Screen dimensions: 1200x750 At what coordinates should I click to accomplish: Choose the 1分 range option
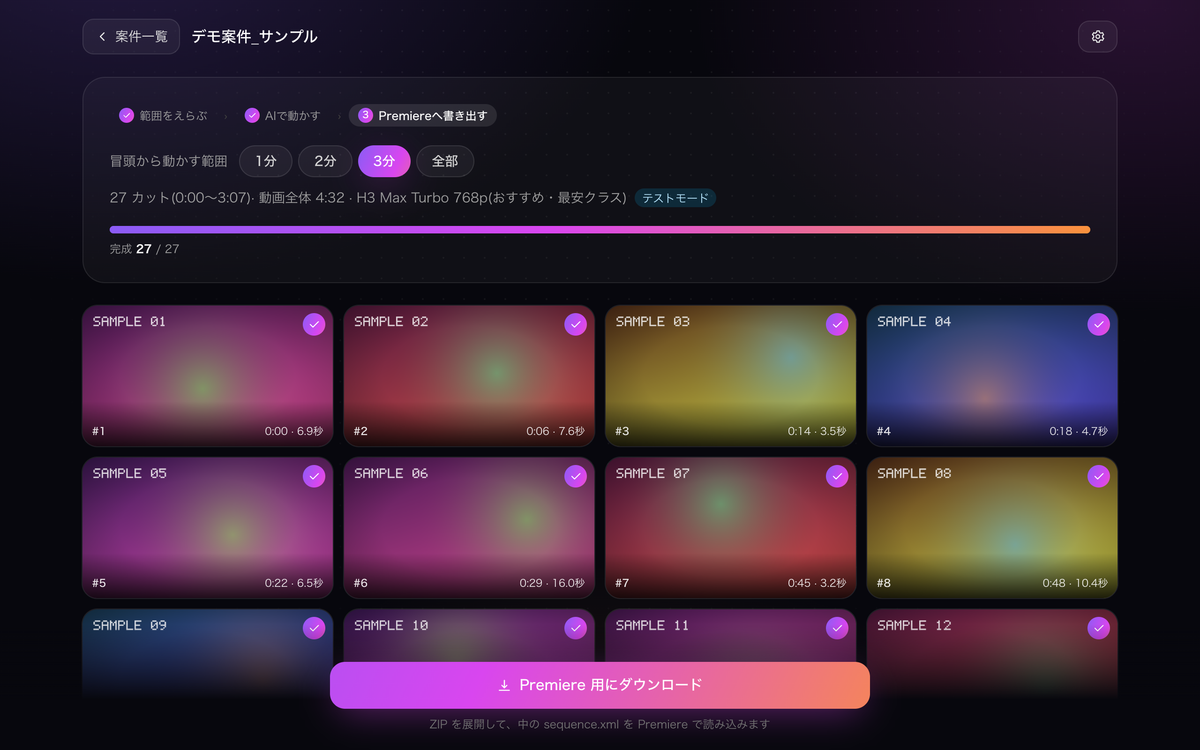[265, 161]
